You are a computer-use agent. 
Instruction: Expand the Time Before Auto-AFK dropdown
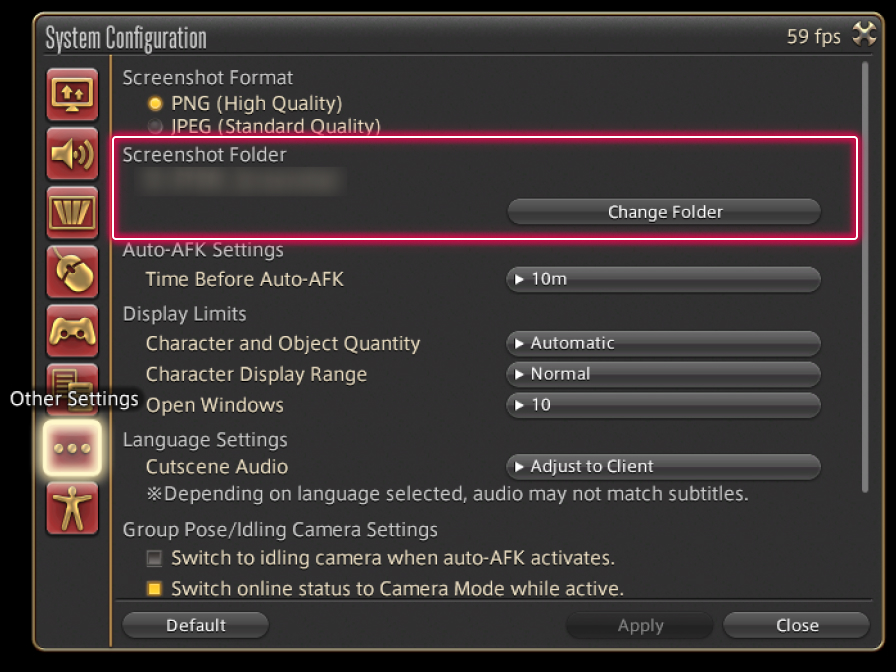pos(663,280)
